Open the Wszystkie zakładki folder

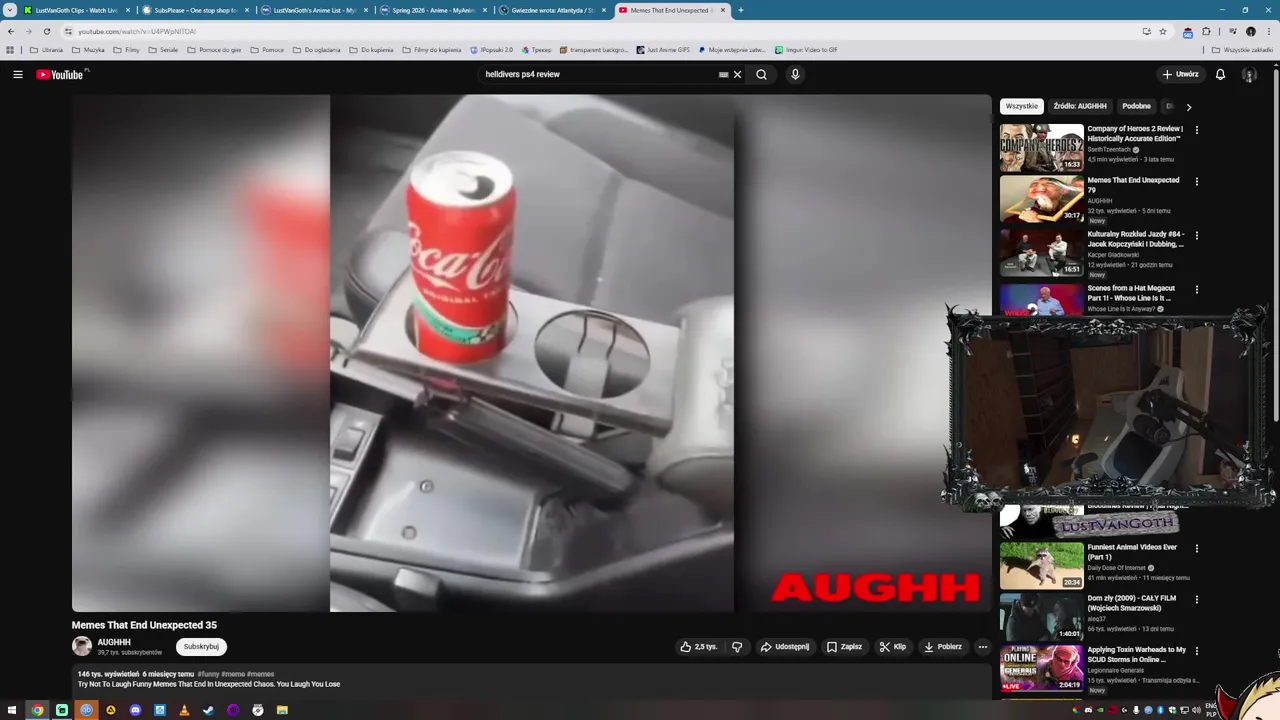pos(1242,49)
